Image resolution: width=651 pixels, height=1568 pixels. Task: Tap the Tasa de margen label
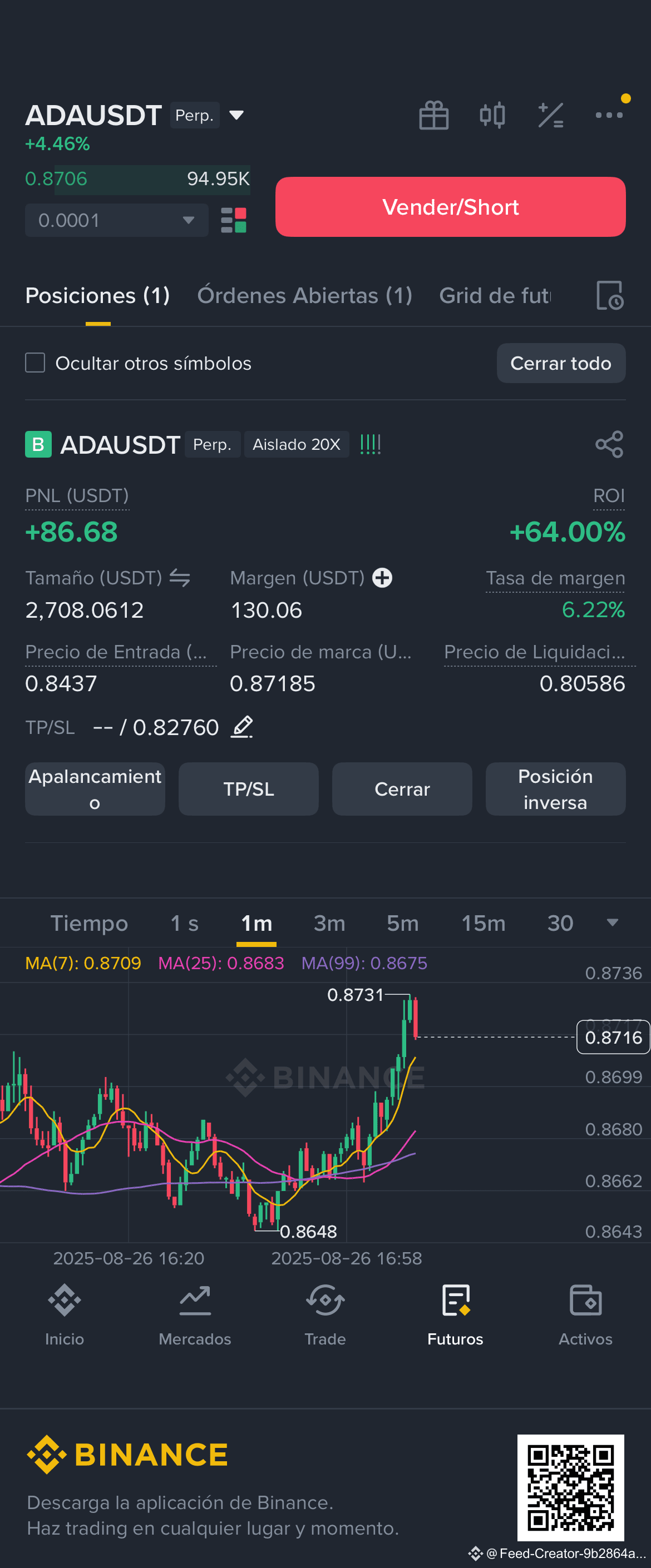click(x=555, y=578)
